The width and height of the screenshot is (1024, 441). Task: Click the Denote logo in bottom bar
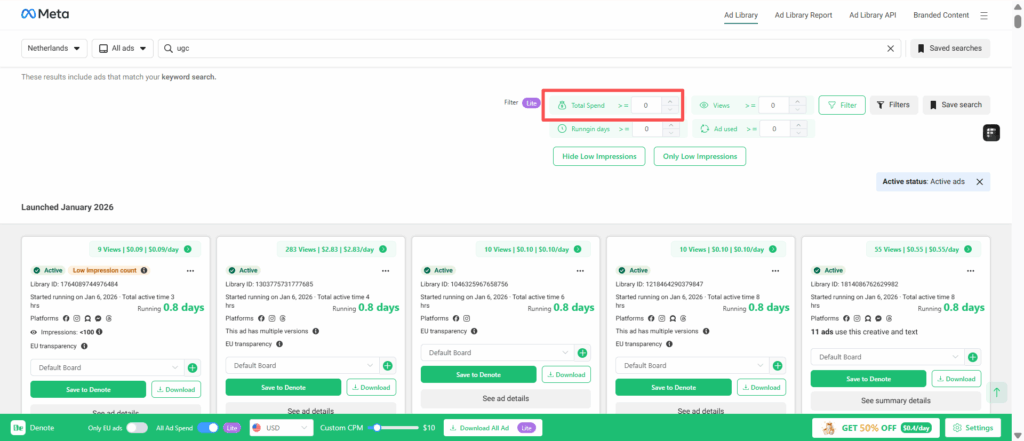(16, 428)
